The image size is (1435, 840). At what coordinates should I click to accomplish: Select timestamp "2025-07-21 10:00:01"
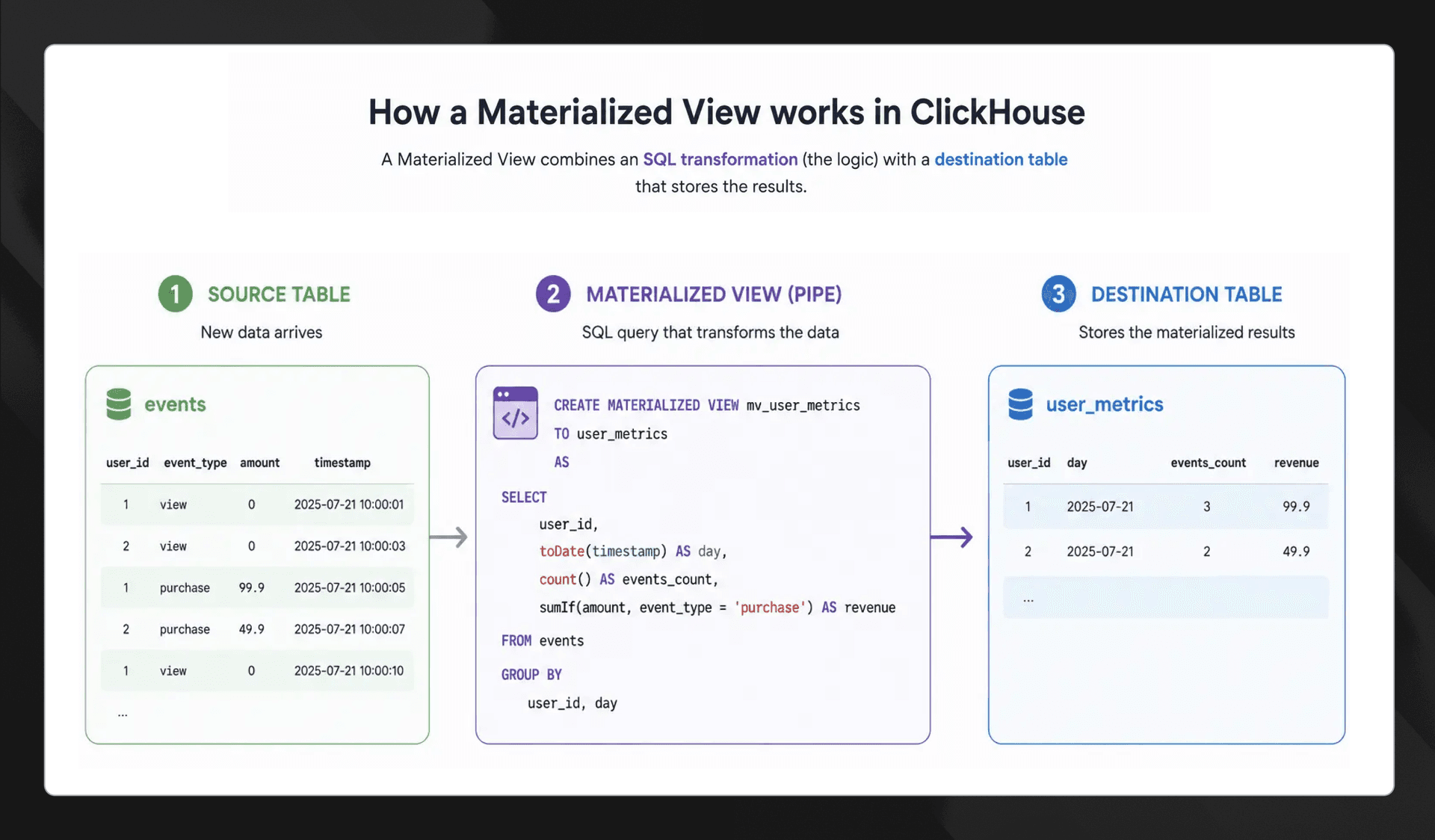(349, 504)
